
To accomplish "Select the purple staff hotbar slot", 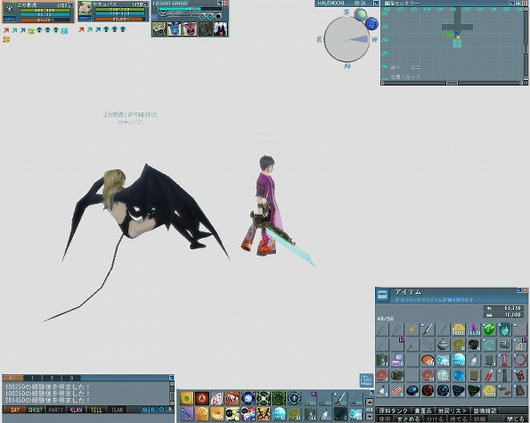I will pyautogui.click(x=187, y=414).
